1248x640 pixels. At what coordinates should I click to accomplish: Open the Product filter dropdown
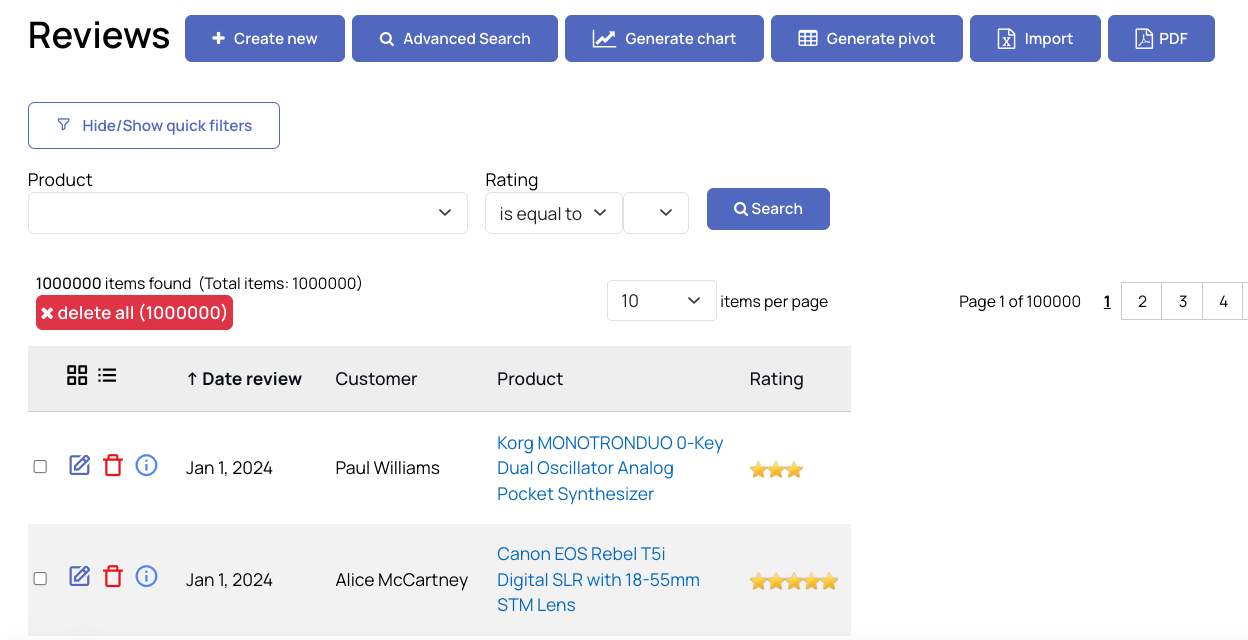247,213
